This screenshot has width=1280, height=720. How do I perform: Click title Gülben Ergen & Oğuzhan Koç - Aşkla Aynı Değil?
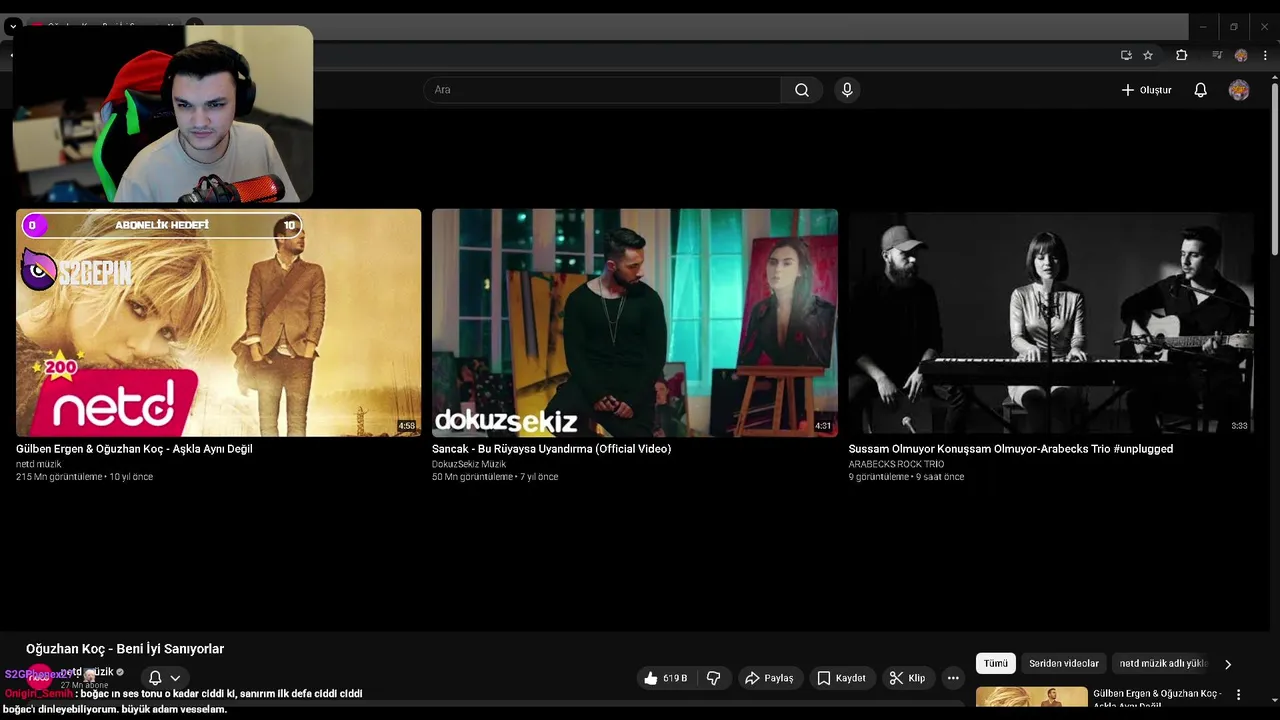pyautogui.click(x=134, y=449)
